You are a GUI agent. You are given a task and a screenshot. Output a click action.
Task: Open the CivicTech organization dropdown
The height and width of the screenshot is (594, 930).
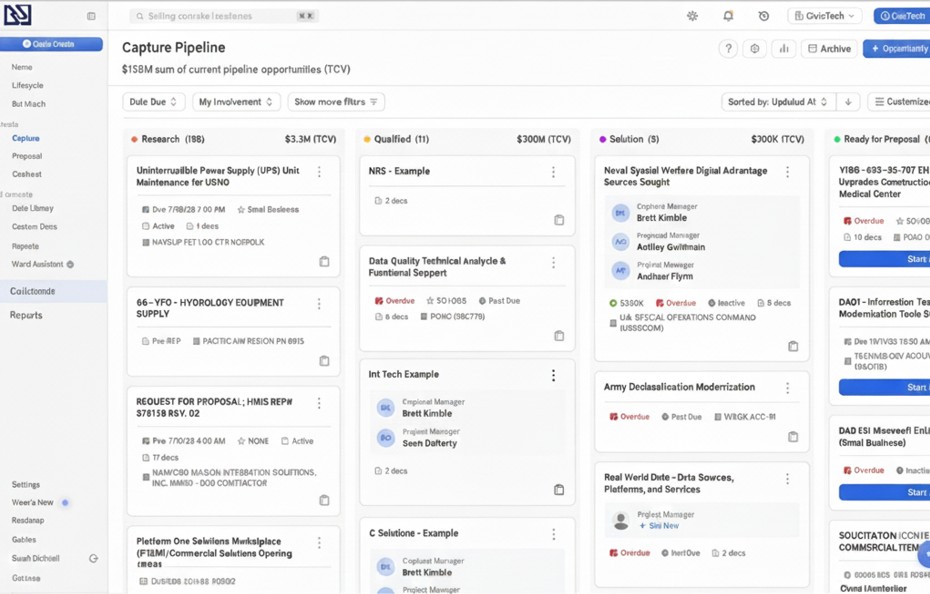pyautogui.click(x=825, y=16)
